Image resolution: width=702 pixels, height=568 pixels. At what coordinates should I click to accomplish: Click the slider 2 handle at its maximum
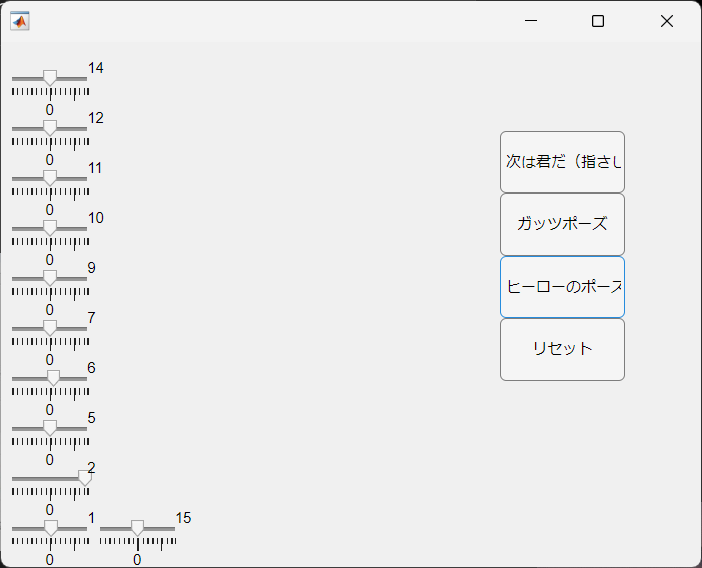point(85,478)
